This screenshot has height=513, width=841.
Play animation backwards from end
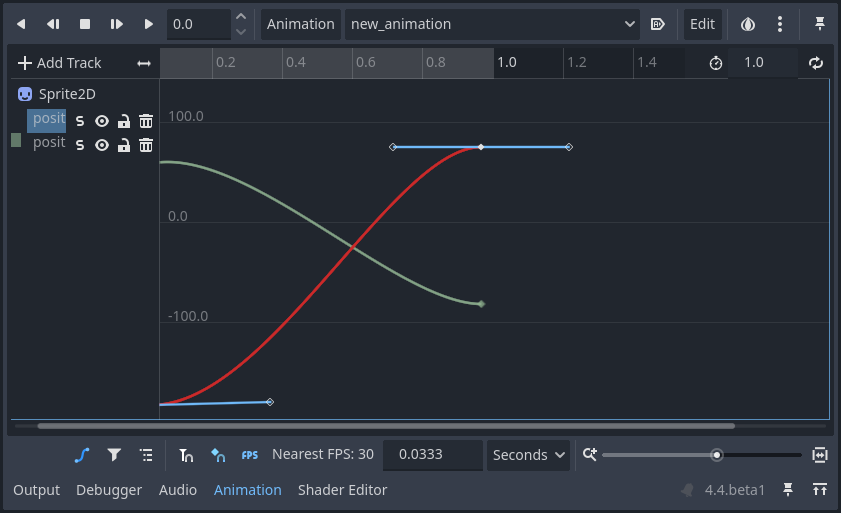[53, 24]
